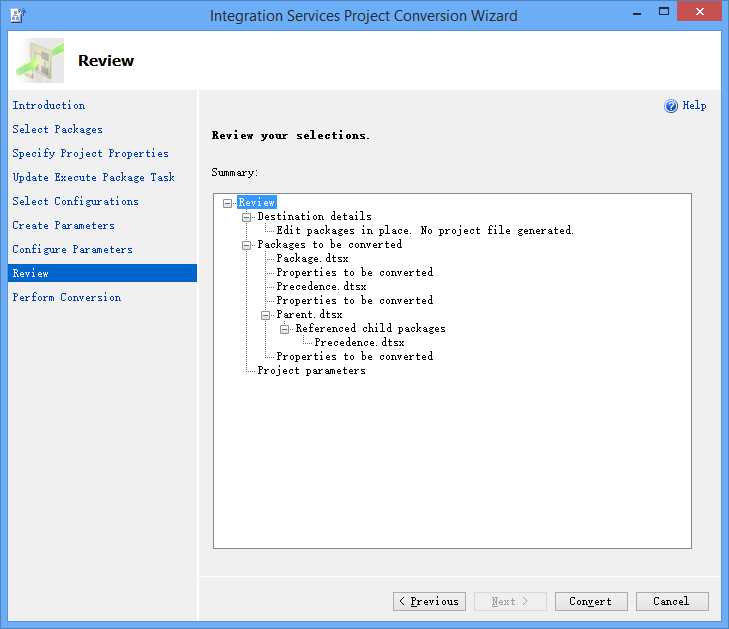Open Specify Project Properties step
The height and width of the screenshot is (629, 729).
pyautogui.click(x=90, y=153)
